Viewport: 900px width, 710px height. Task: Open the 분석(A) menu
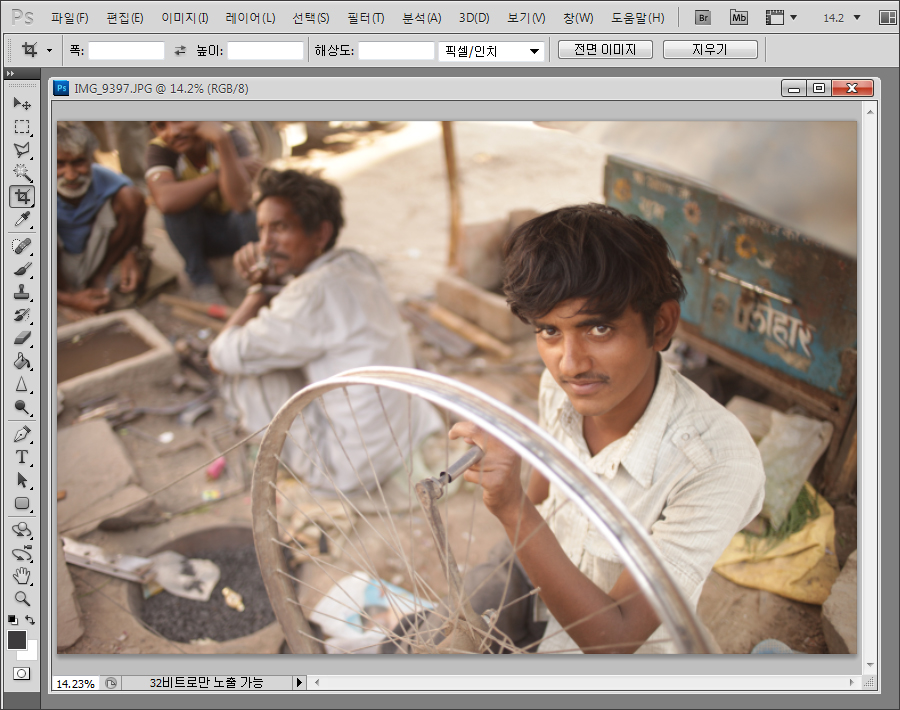pos(421,18)
